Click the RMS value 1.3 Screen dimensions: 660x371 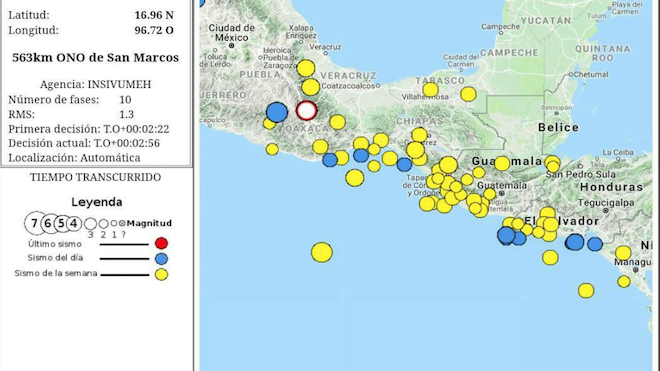[126, 115]
